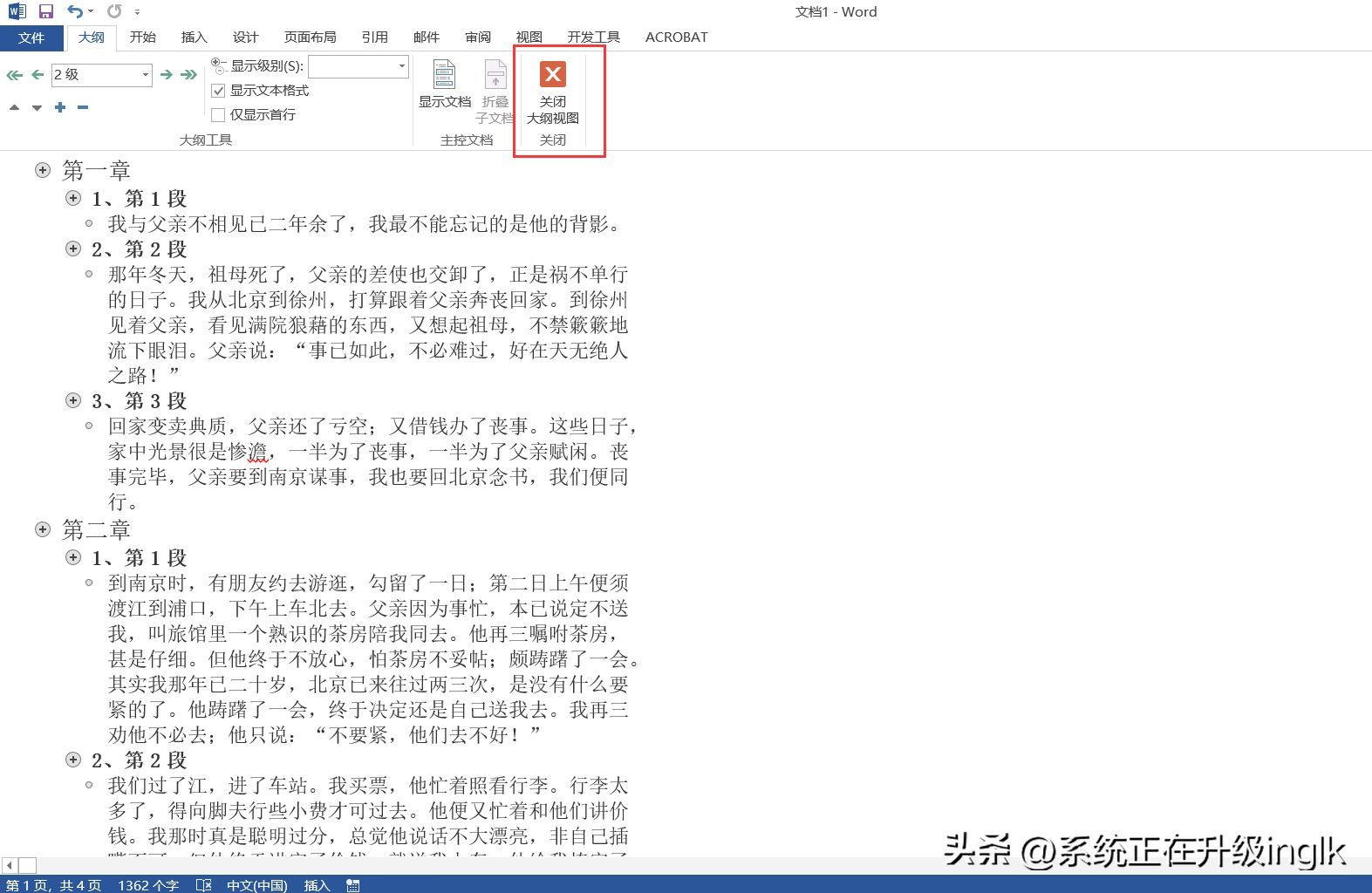
Task: Click page count '第 1 页, 共 4 页' in status bar
Action: [54, 885]
